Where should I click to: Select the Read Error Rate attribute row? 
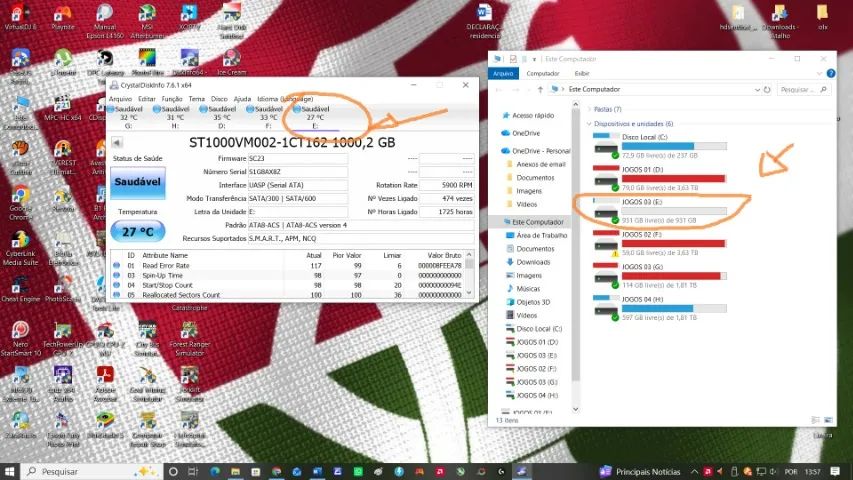pos(288,266)
